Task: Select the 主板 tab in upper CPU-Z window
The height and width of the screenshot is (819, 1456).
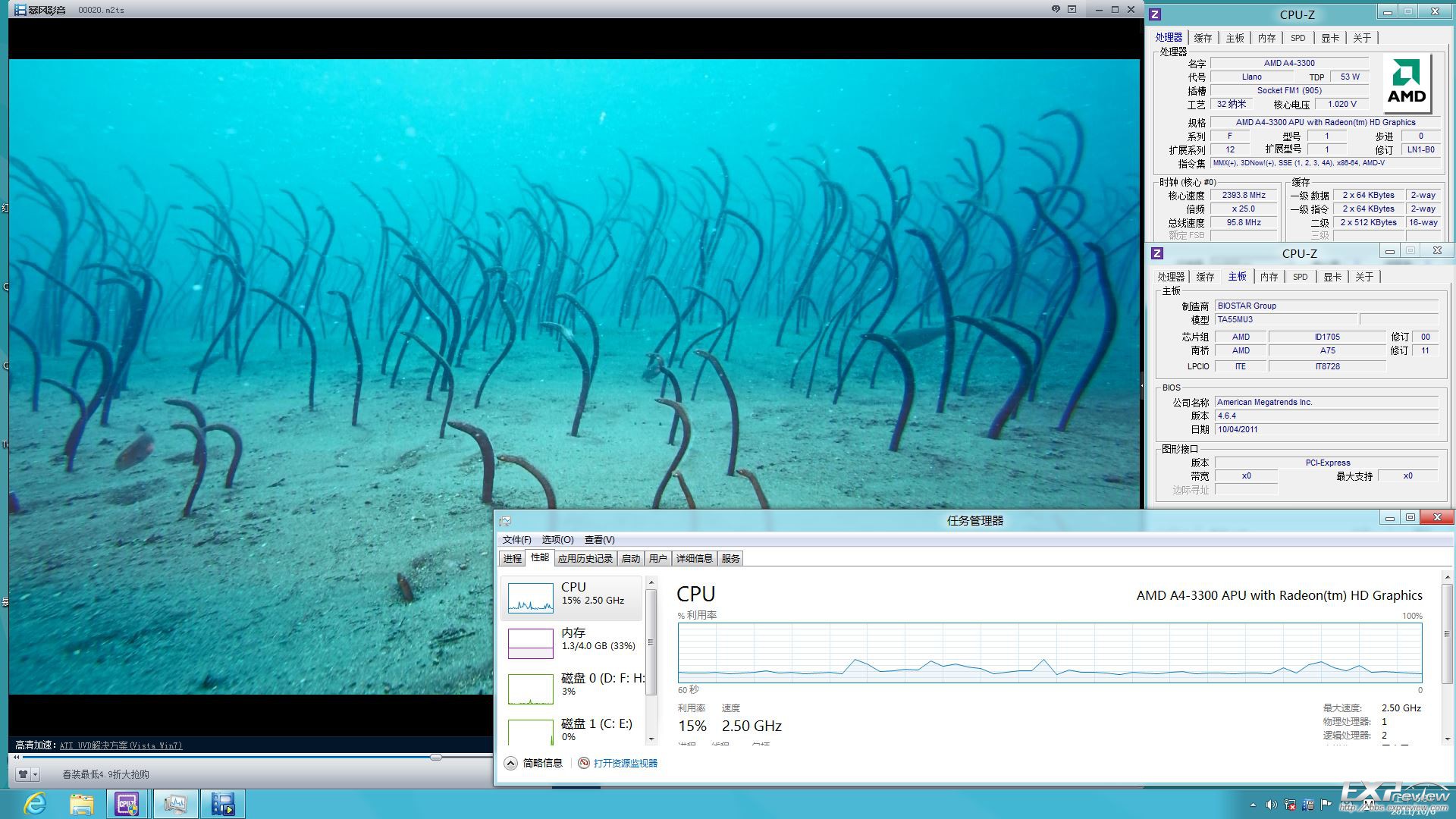Action: point(1235,38)
